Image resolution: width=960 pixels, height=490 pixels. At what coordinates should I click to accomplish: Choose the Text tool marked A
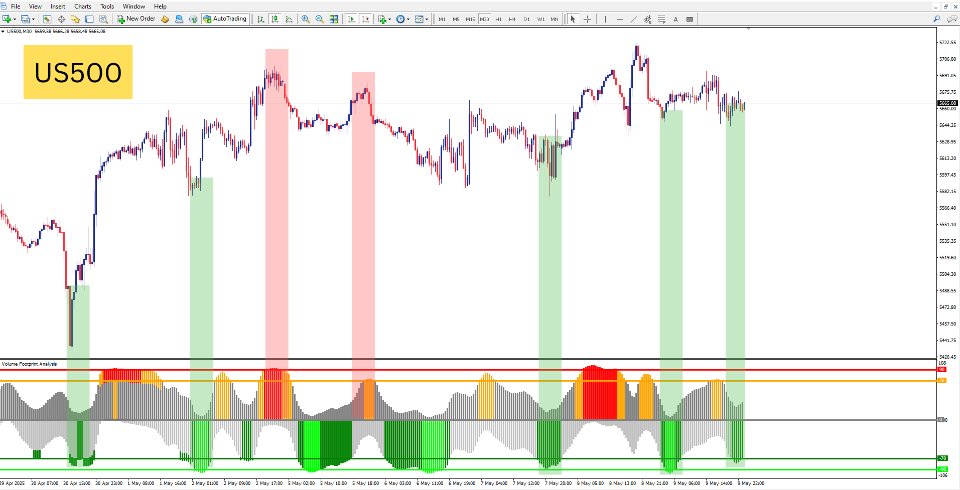click(676, 19)
